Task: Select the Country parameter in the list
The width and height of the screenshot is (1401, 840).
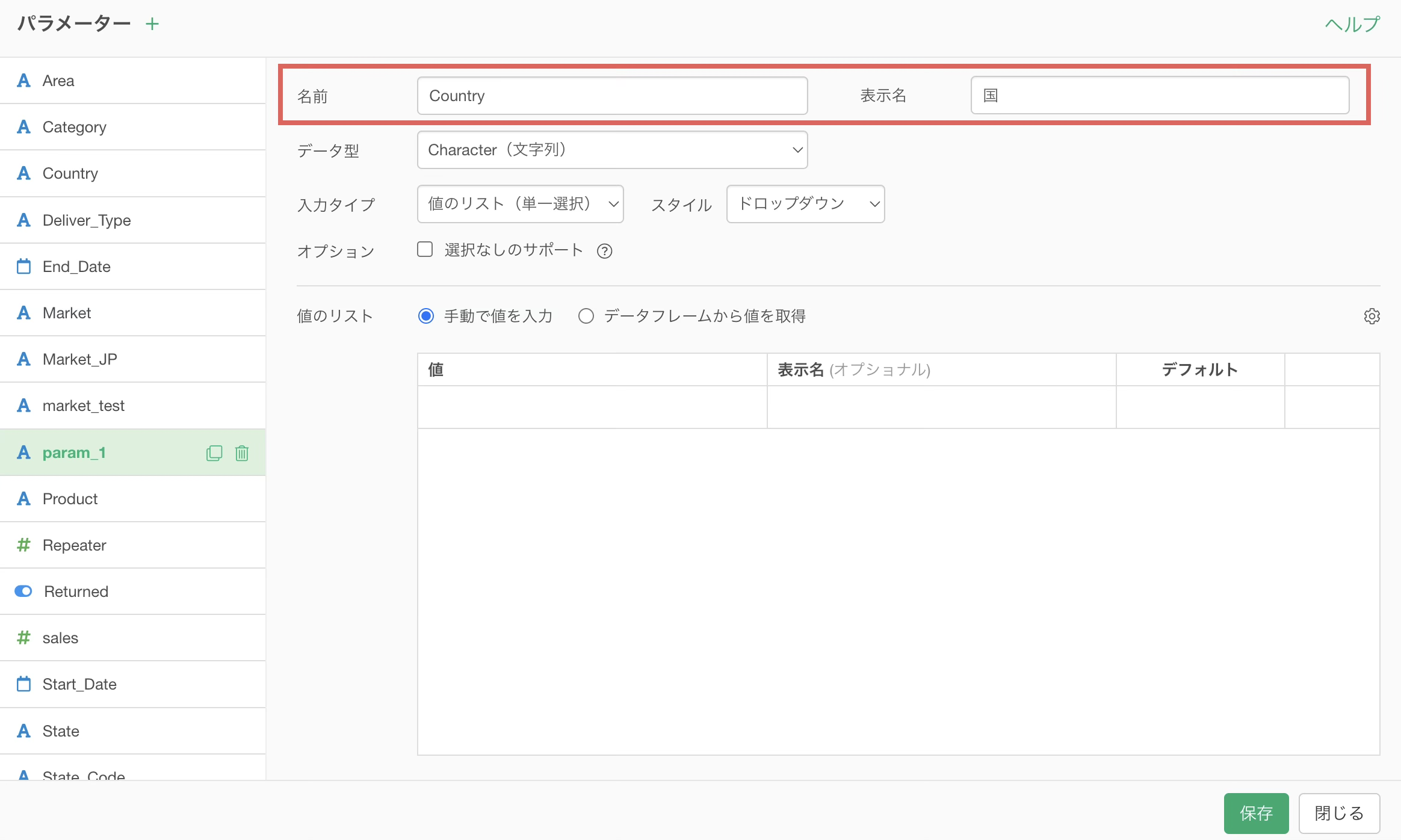Action: (x=132, y=173)
